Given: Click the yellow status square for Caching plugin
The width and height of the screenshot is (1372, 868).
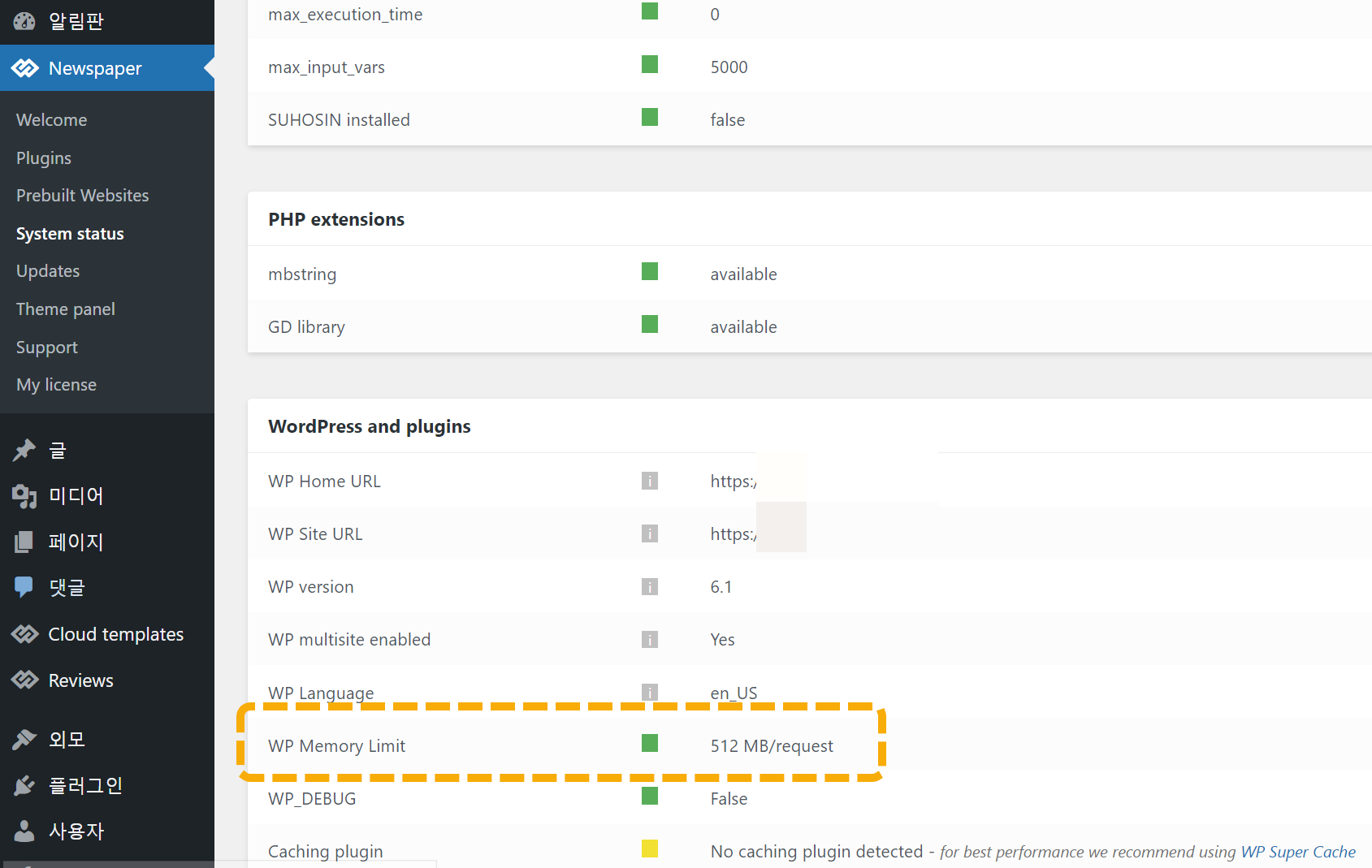Looking at the screenshot, I should pos(650,849).
